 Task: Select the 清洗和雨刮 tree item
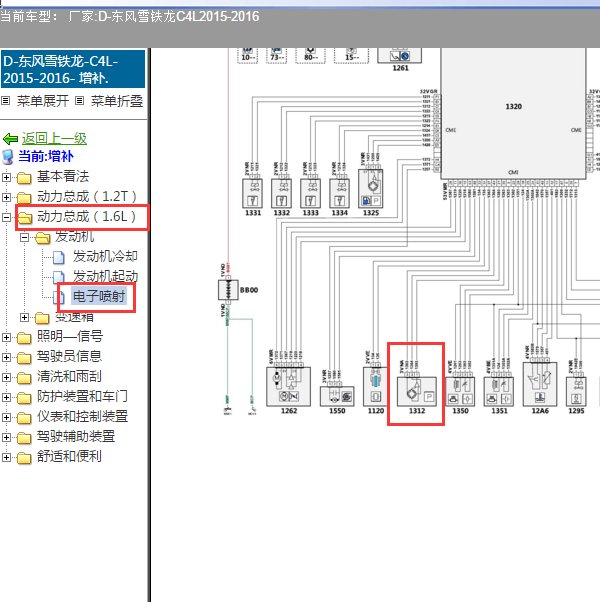pyautogui.click(x=69, y=376)
